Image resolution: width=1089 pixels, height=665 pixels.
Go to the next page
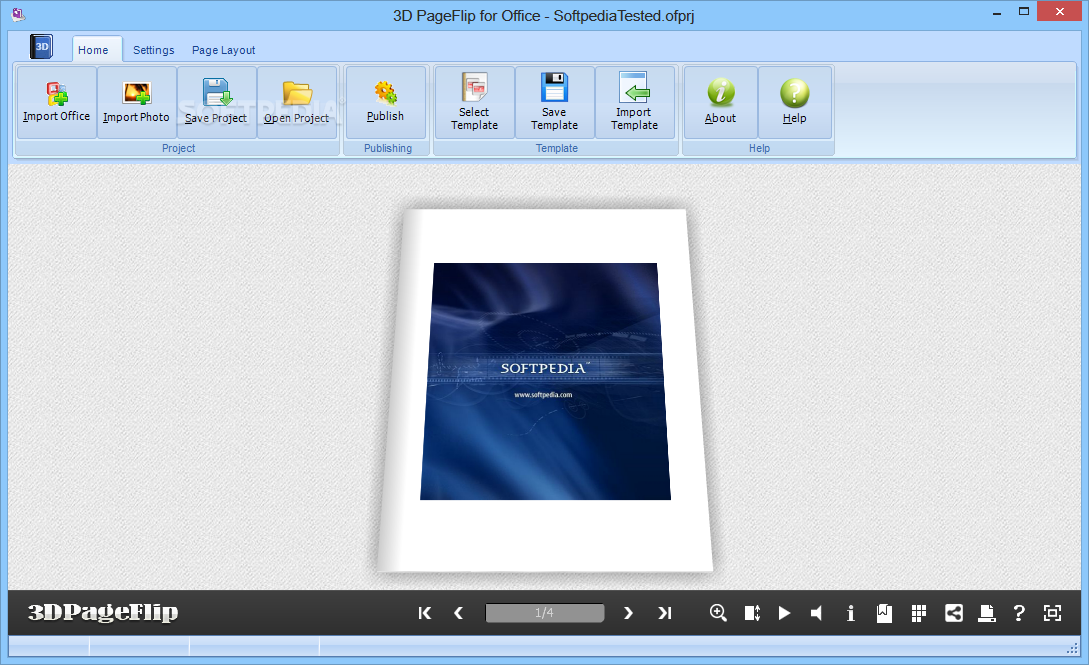pyautogui.click(x=629, y=613)
